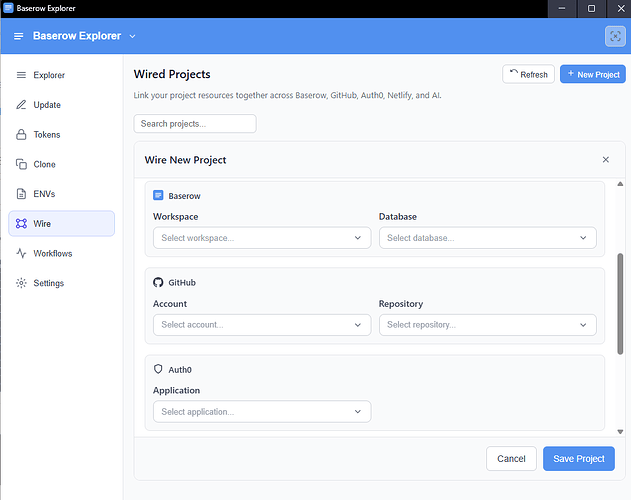Click the hamburger menu icon in header

tap(18, 37)
